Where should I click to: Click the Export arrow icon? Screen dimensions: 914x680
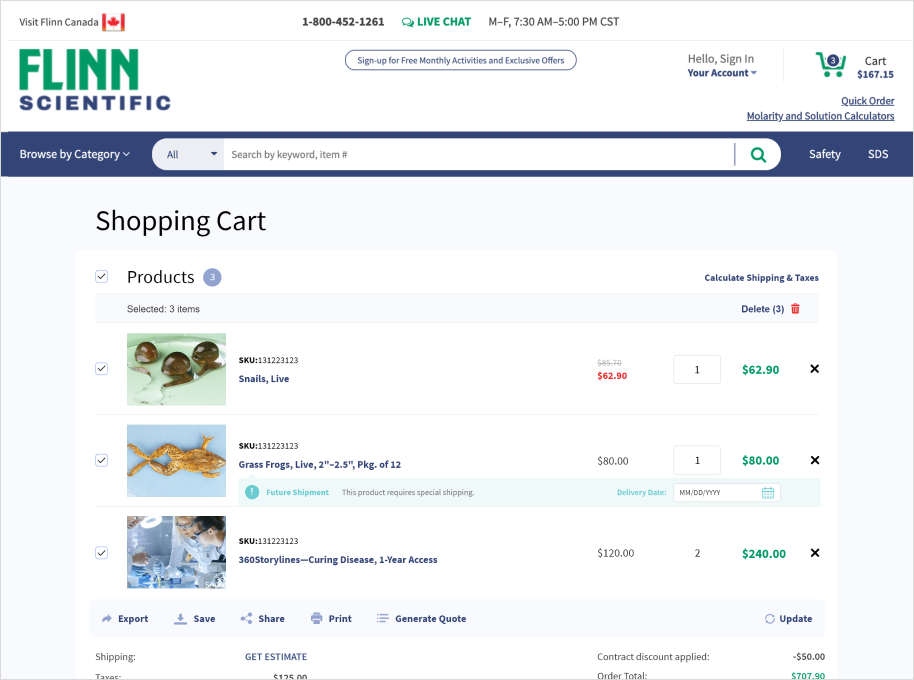[x=107, y=619]
